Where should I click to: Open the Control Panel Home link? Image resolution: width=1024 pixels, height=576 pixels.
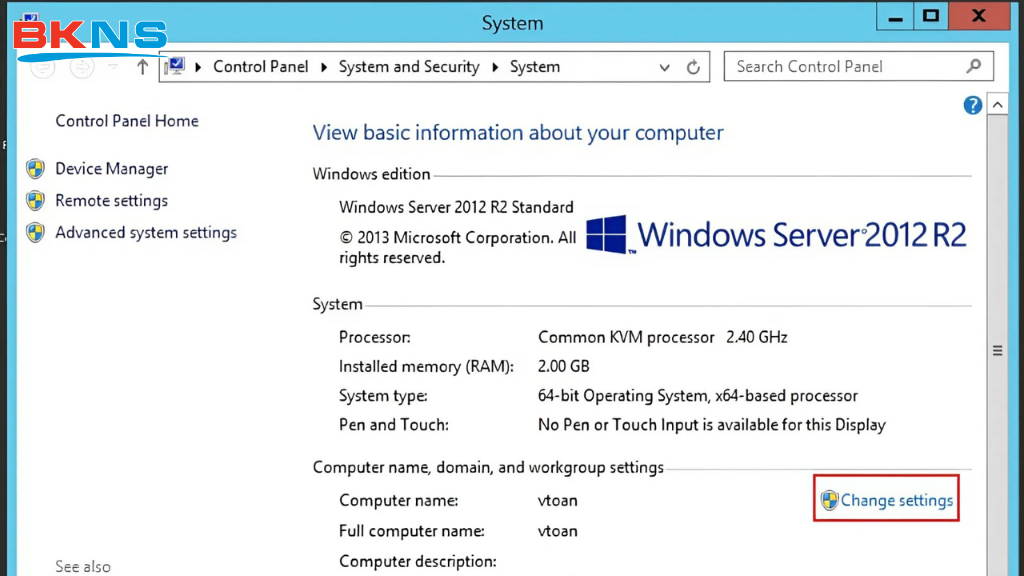127,121
